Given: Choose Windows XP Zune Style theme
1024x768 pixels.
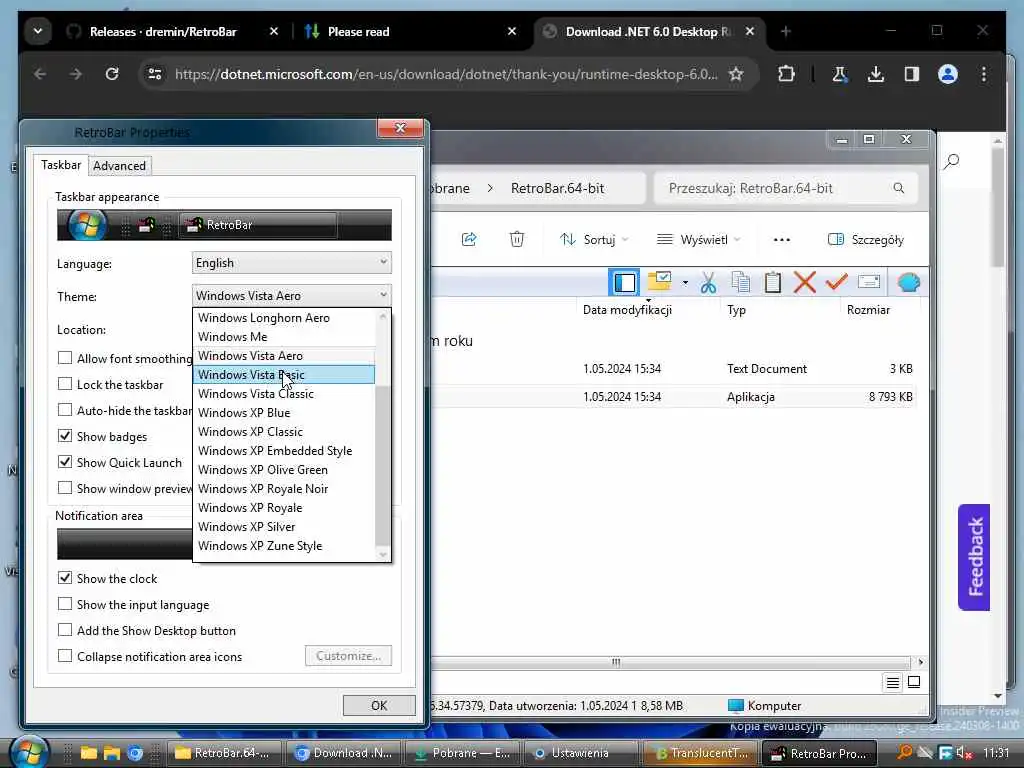Looking at the screenshot, I should click(x=284, y=546).
